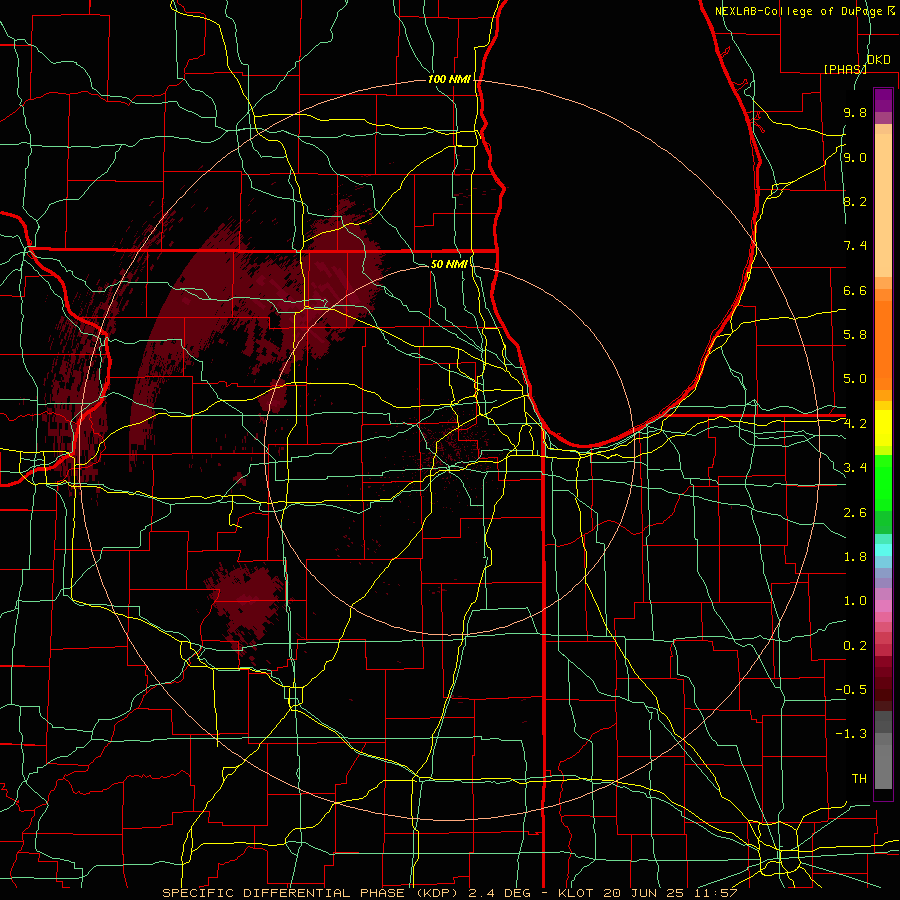Screen dimensions: 900x900
Task: Click the 11:57 timestamp text
Action: 715,893
